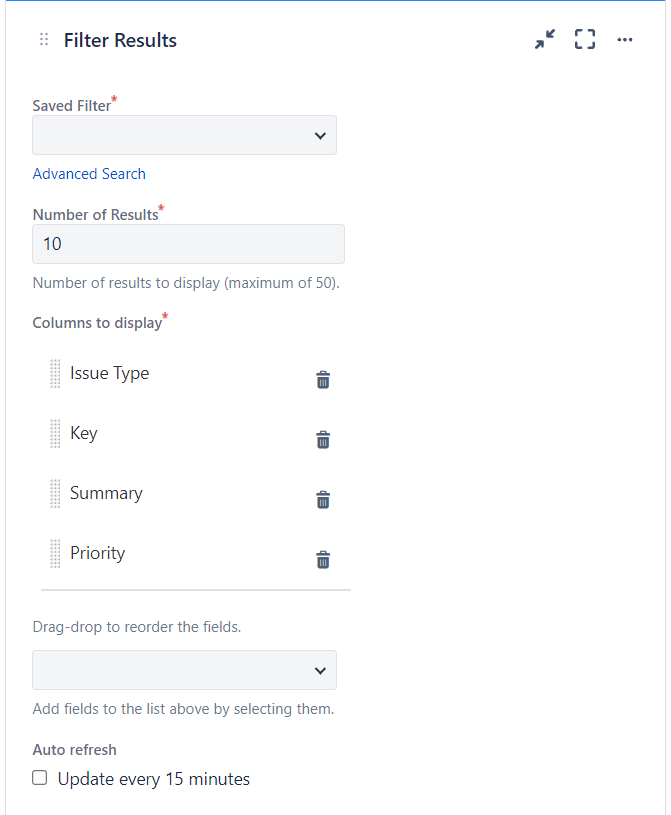Select the Issue Type column entry
The height and width of the screenshot is (815, 671).
(110, 374)
